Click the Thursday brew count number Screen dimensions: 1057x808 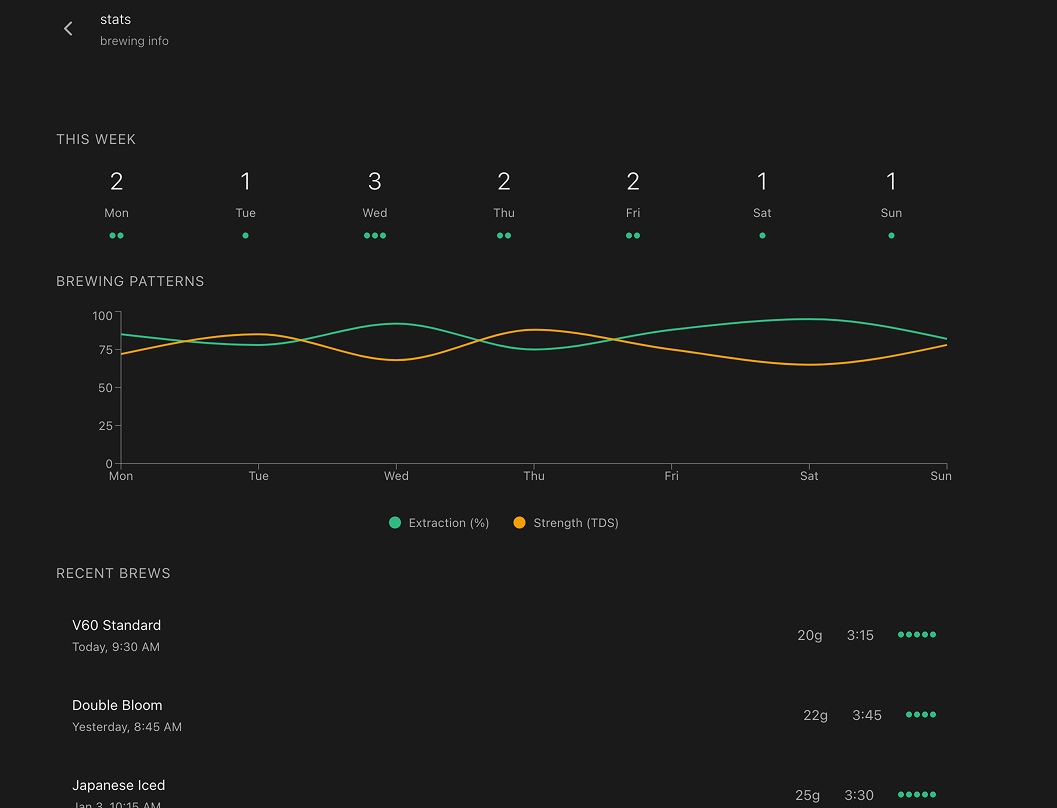pyautogui.click(x=504, y=181)
